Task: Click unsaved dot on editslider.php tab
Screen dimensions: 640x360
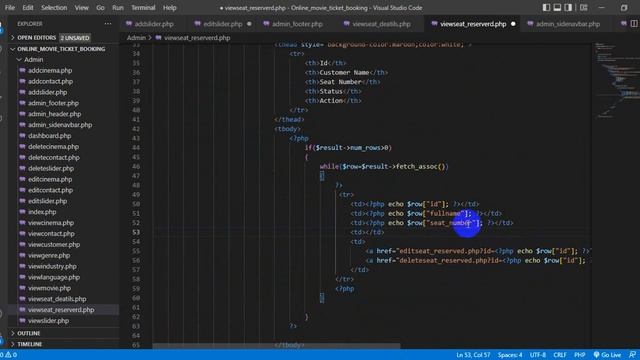Action: [249, 24]
